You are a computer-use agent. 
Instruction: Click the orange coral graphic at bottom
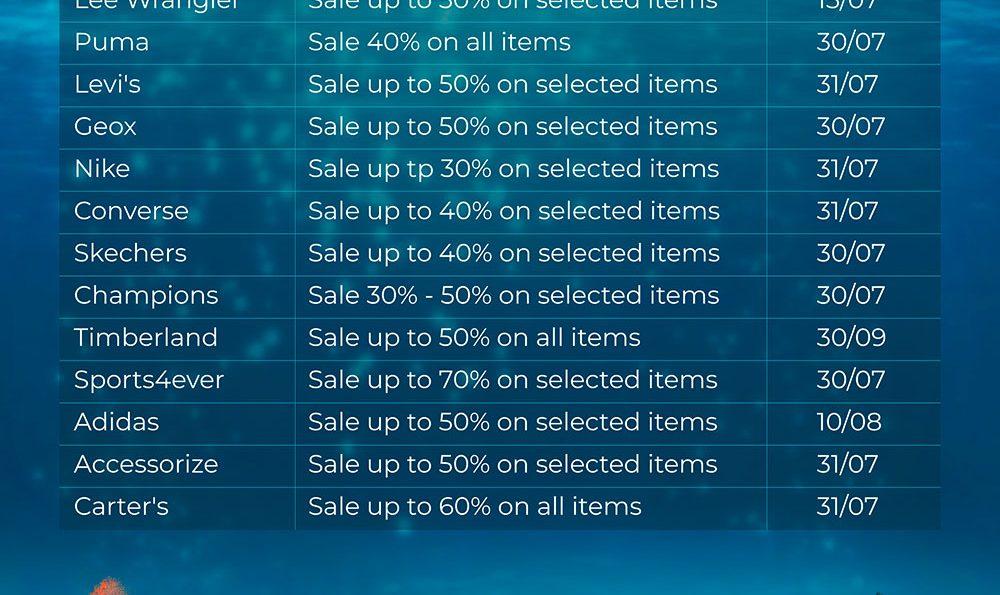[108, 586]
